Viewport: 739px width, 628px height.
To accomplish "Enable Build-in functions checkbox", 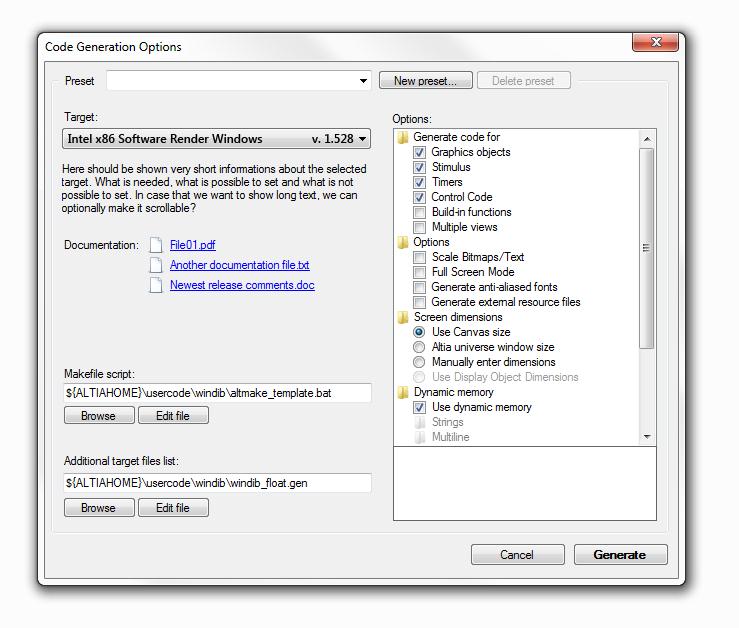I will tap(419, 212).
